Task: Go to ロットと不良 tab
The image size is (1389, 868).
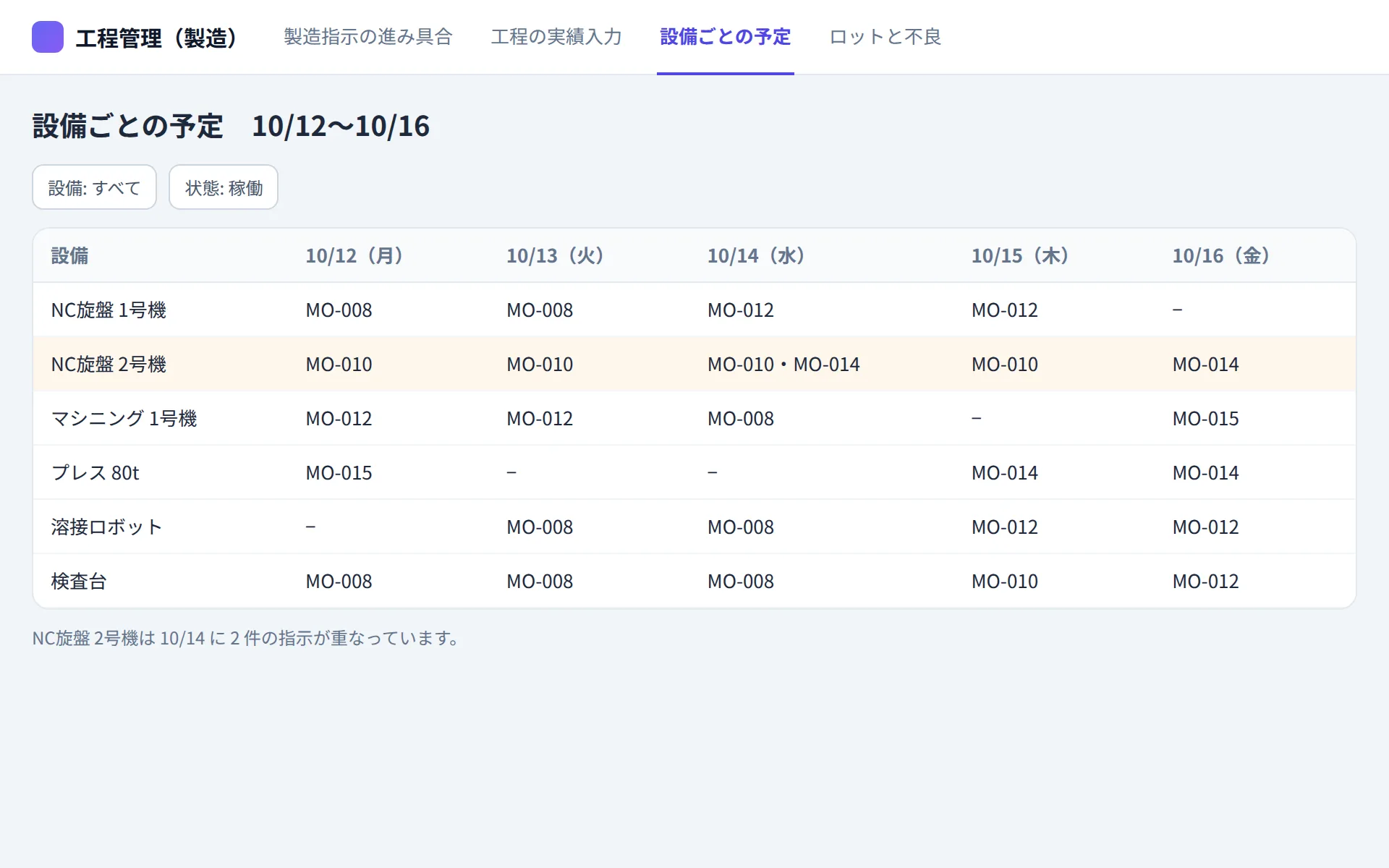Action: coord(885,37)
